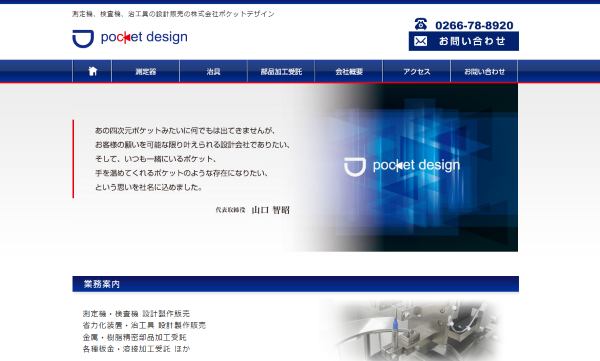Go to the 会社概要 page
This screenshot has height=361, width=600.
(349, 72)
